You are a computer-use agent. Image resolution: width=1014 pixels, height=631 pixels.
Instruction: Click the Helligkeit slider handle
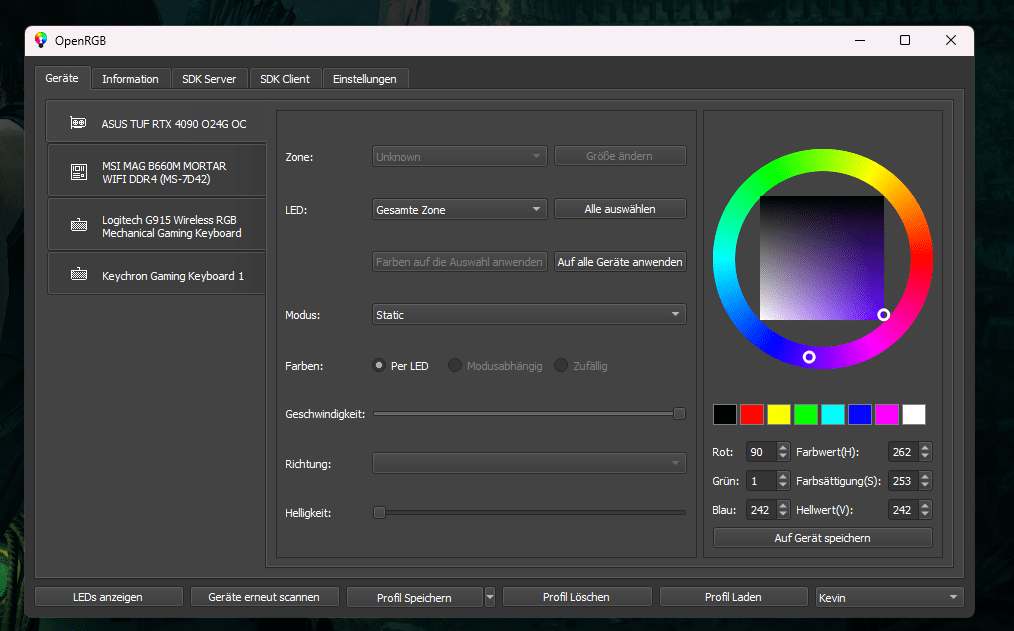click(380, 513)
